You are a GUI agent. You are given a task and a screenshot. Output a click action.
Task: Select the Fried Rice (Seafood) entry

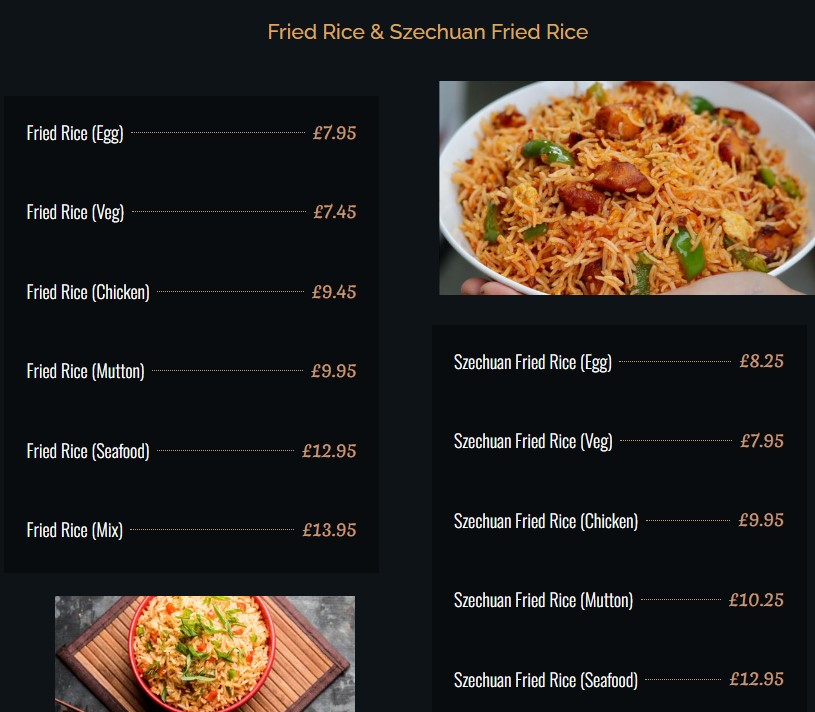pyautogui.click(x=88, y=451)
